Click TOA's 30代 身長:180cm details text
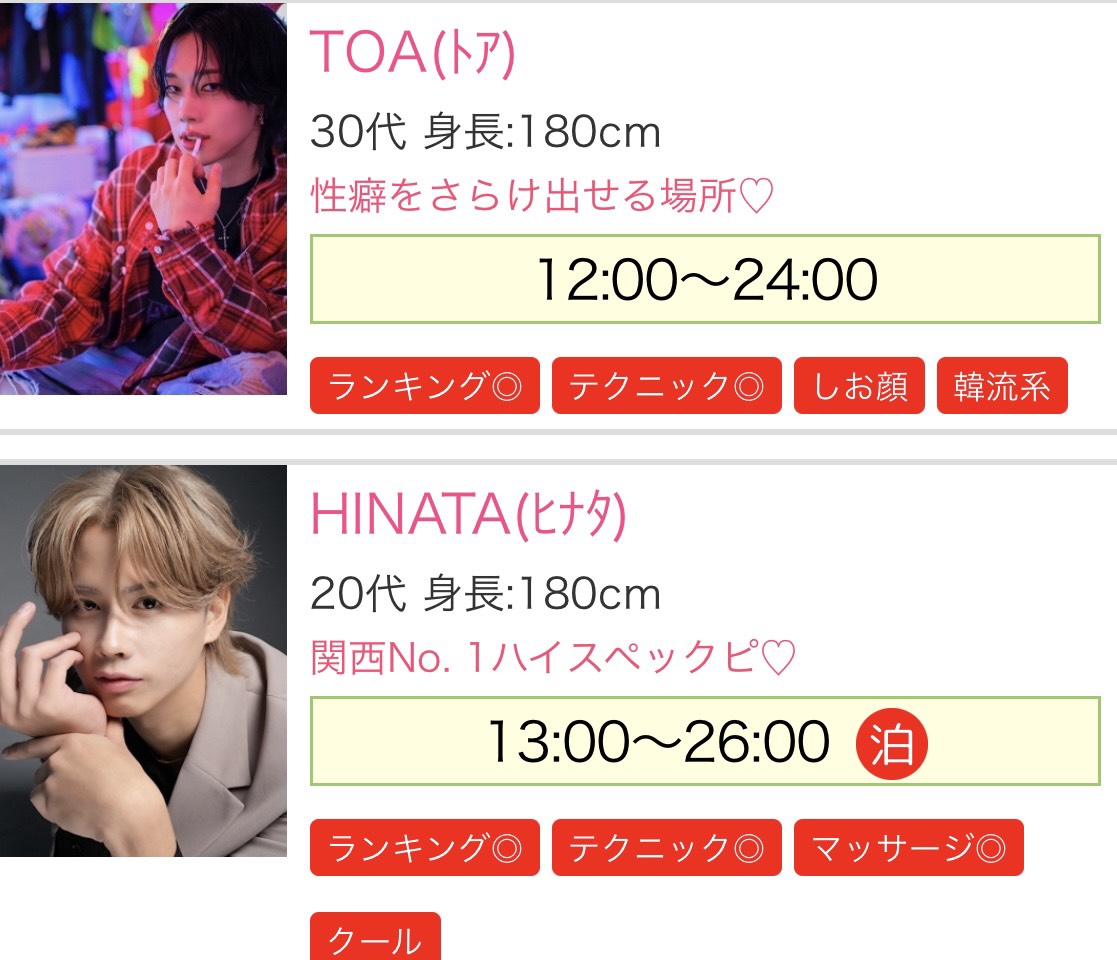This screenshot has width=1117, height=960. [x=485, y=132]
